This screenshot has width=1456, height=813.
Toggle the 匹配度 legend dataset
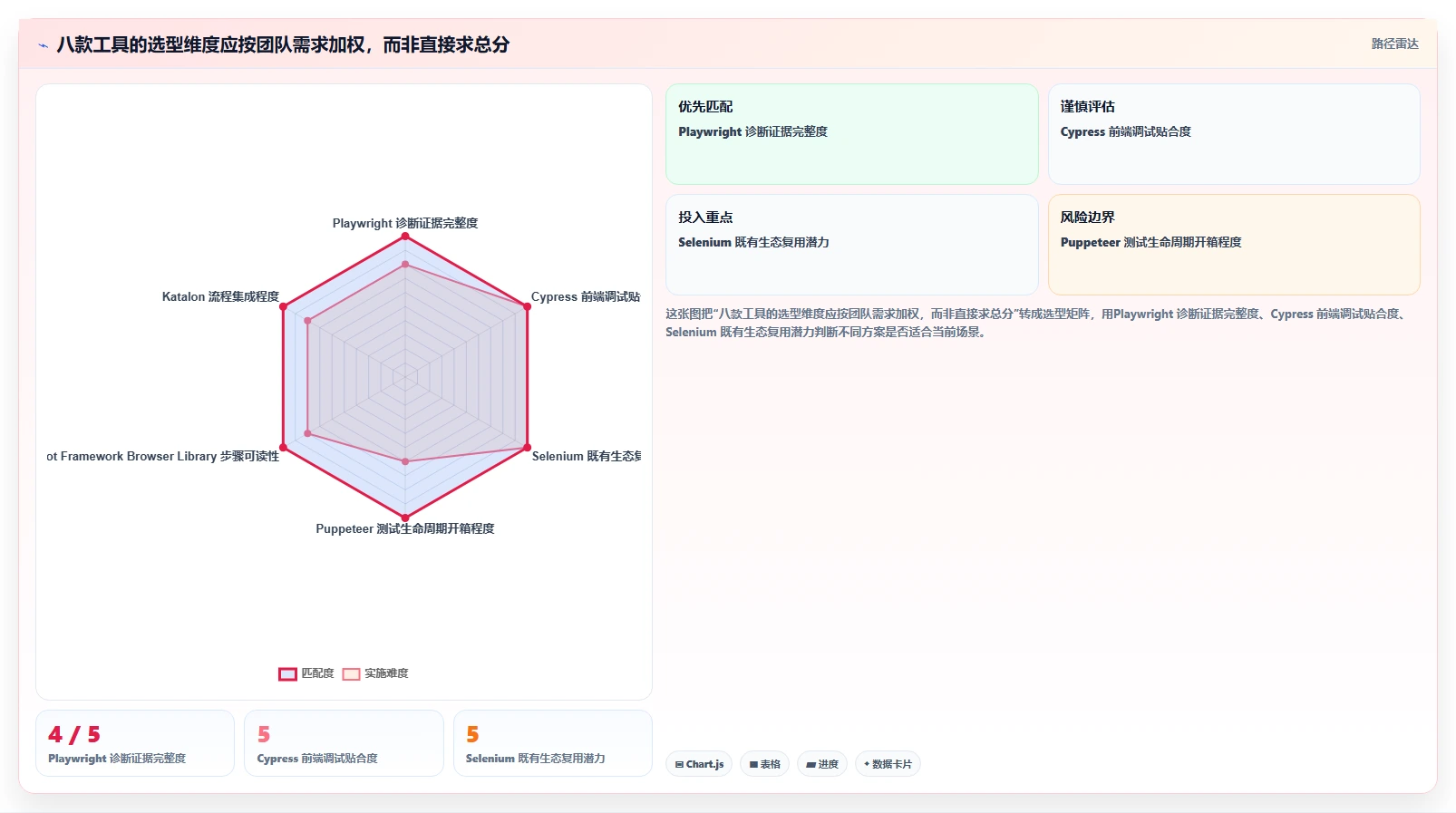(306, 673)
